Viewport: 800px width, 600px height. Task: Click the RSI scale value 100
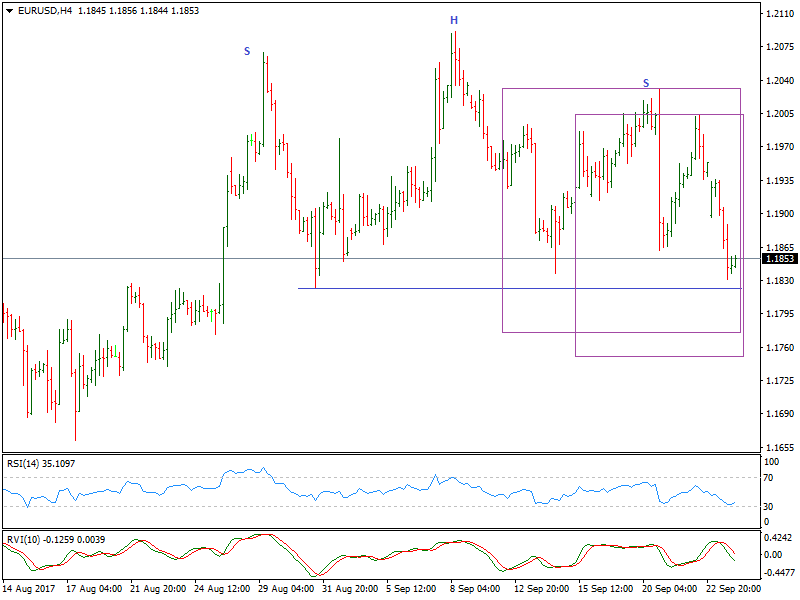pyautogui.click(x=771, y=462)
